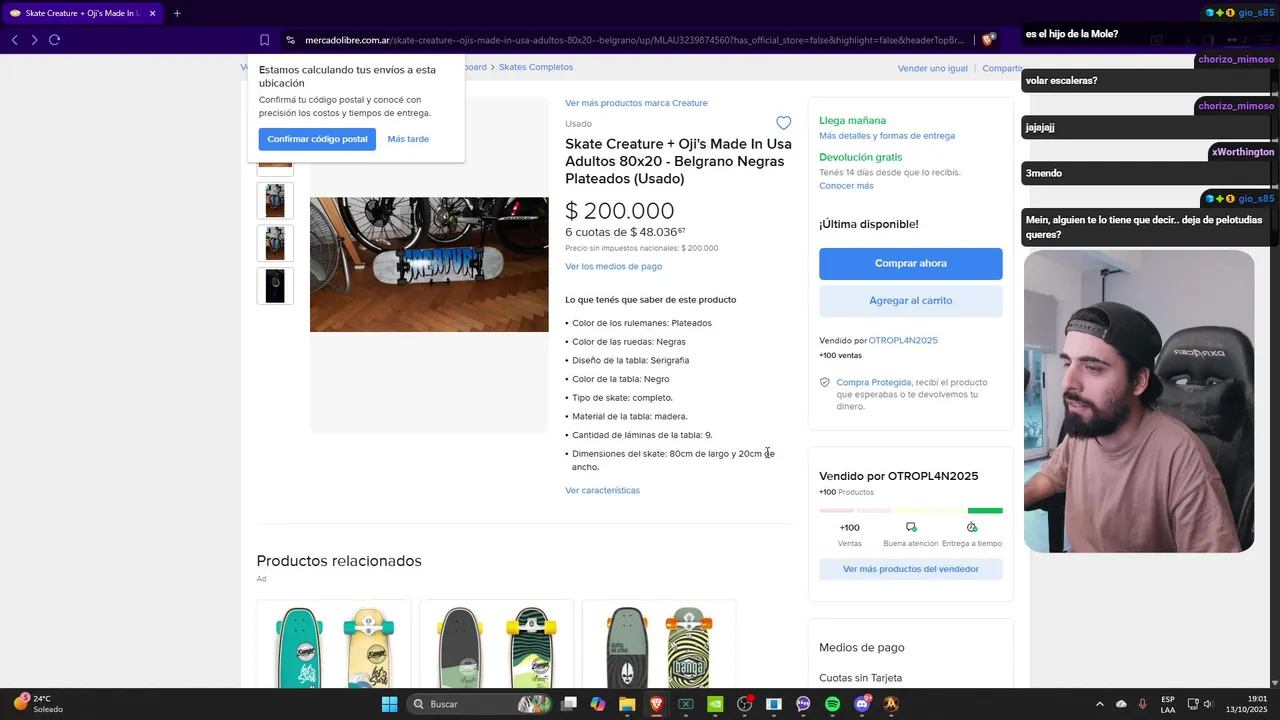Open Spotify from the taskbar
The image size is (1280, 720).
click(833, 704)
